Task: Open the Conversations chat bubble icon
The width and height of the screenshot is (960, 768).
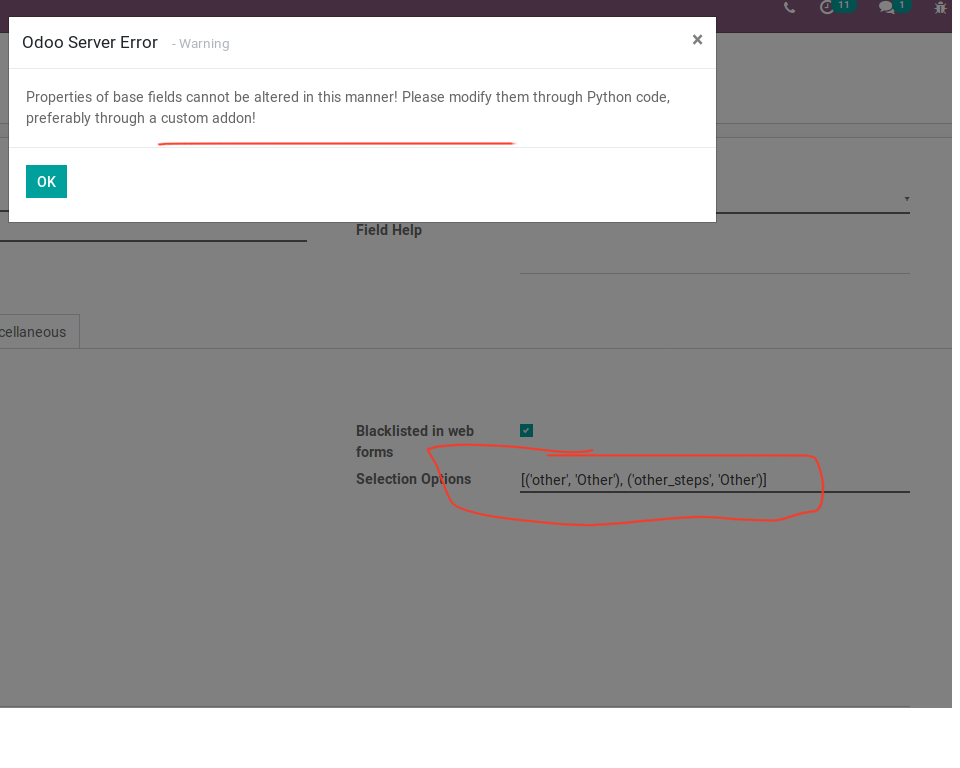Action: pyautogui.click(x=885, y=8)
